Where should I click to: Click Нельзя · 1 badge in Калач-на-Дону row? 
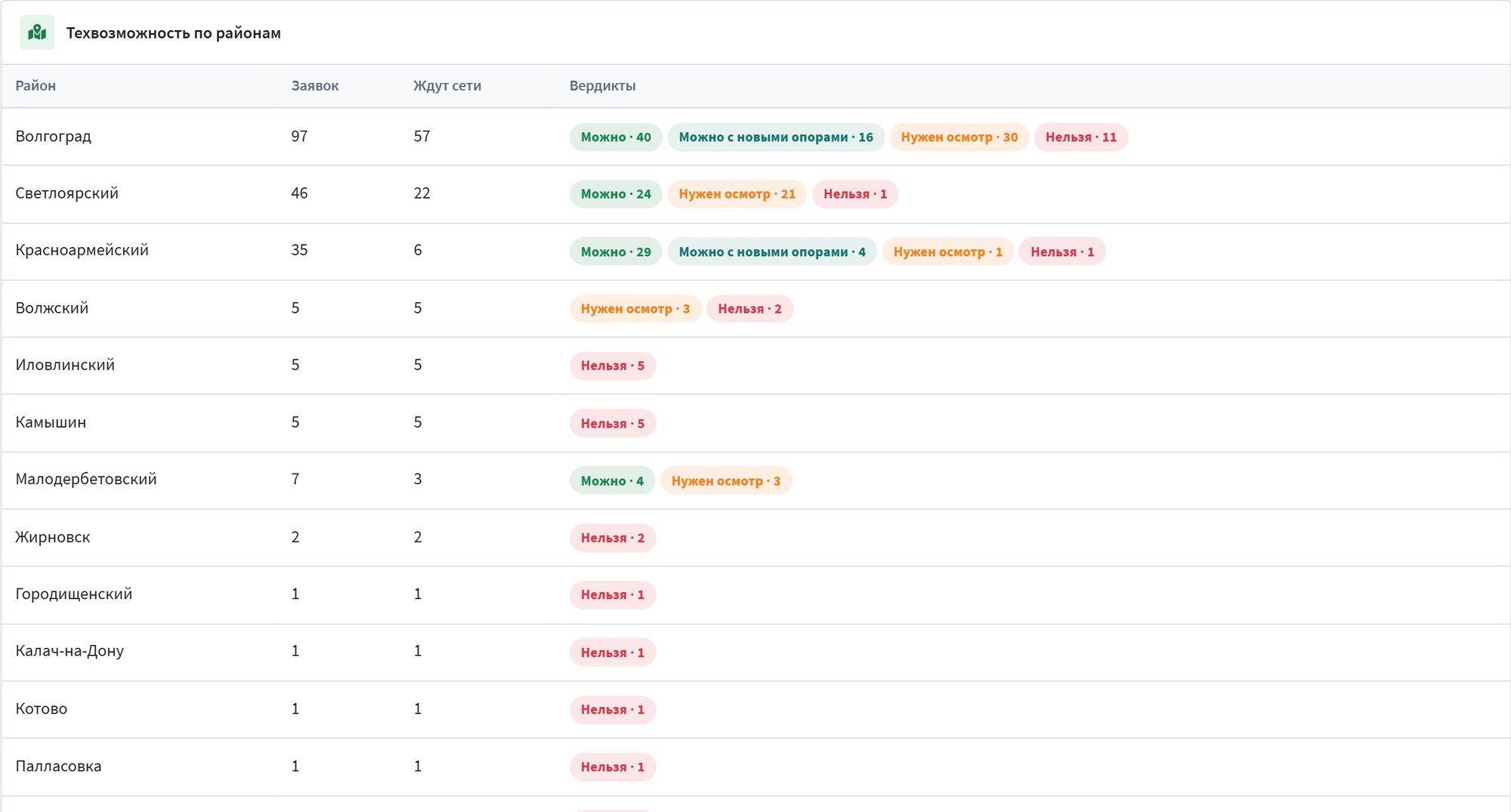tap(613, 653)
